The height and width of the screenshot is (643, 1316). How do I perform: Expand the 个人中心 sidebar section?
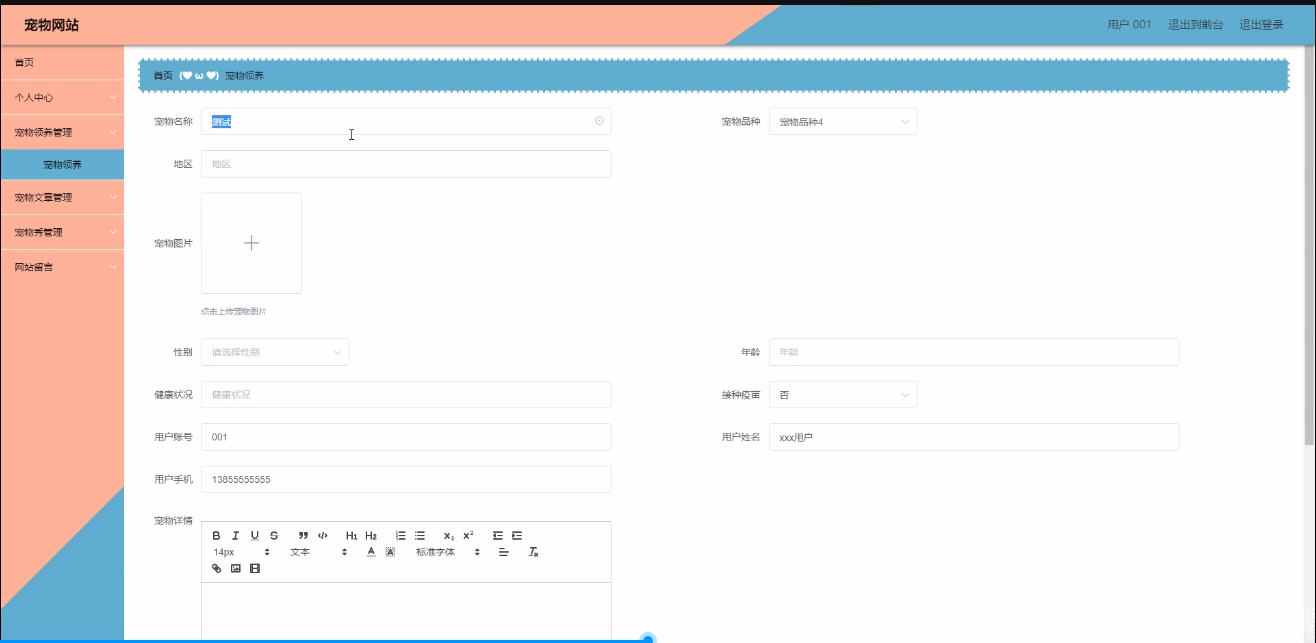click(62, 97)
